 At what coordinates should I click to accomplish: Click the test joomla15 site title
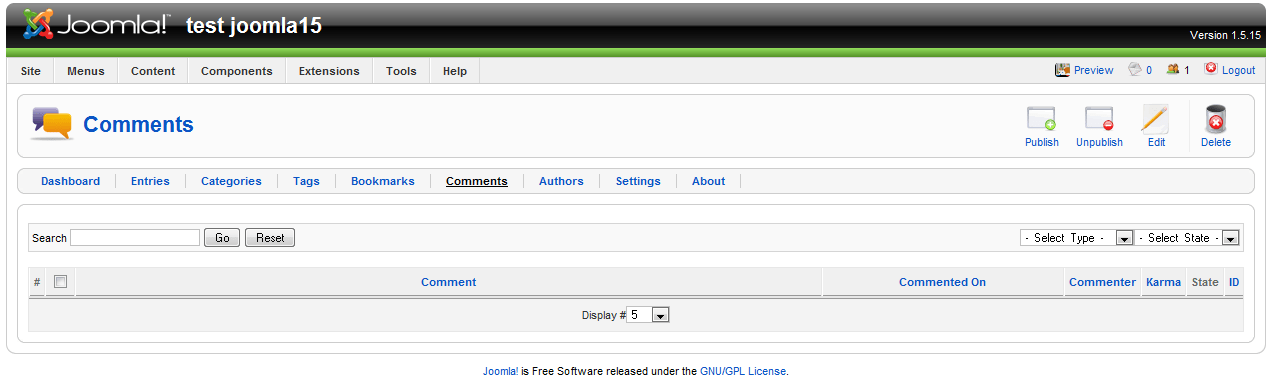point(254,26)
